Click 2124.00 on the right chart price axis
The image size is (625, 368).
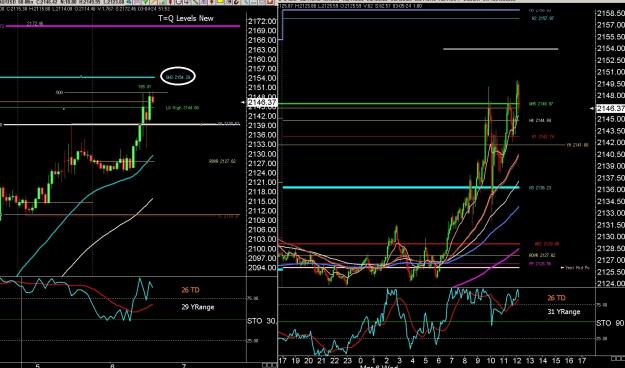[x=611, y=284]
